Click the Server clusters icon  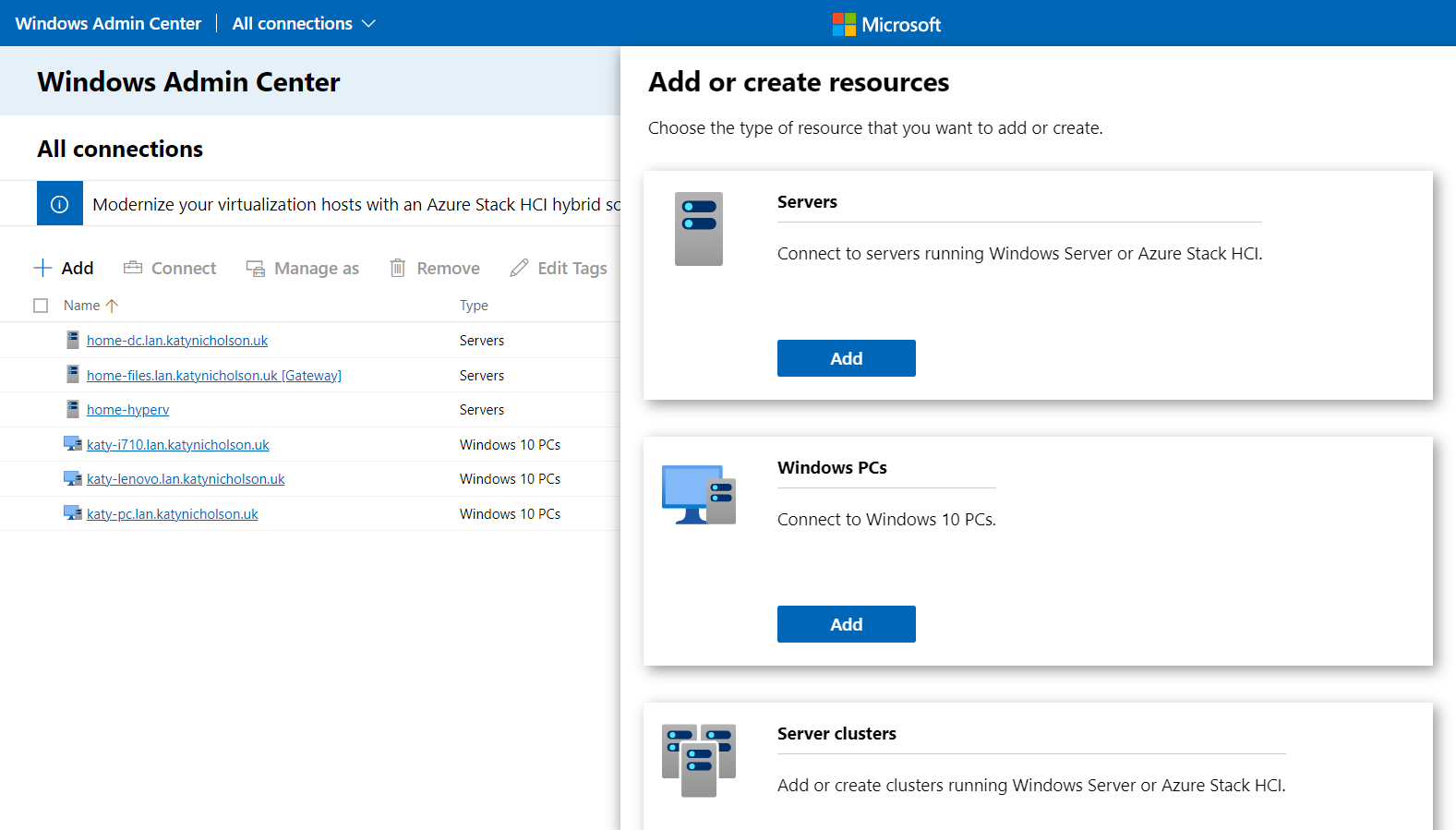point(699,760)
